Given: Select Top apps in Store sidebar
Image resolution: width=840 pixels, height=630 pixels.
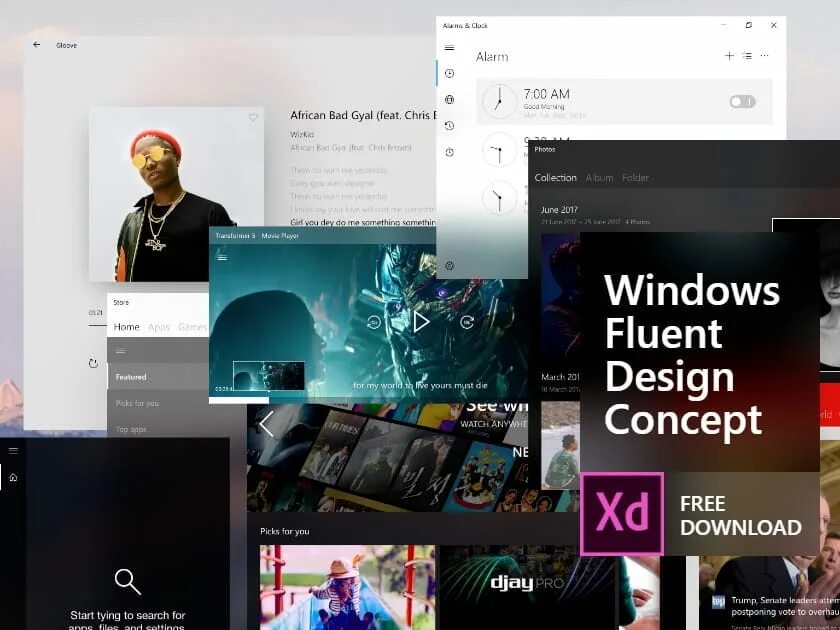Looking at the screenshot, I should [159, 429].
